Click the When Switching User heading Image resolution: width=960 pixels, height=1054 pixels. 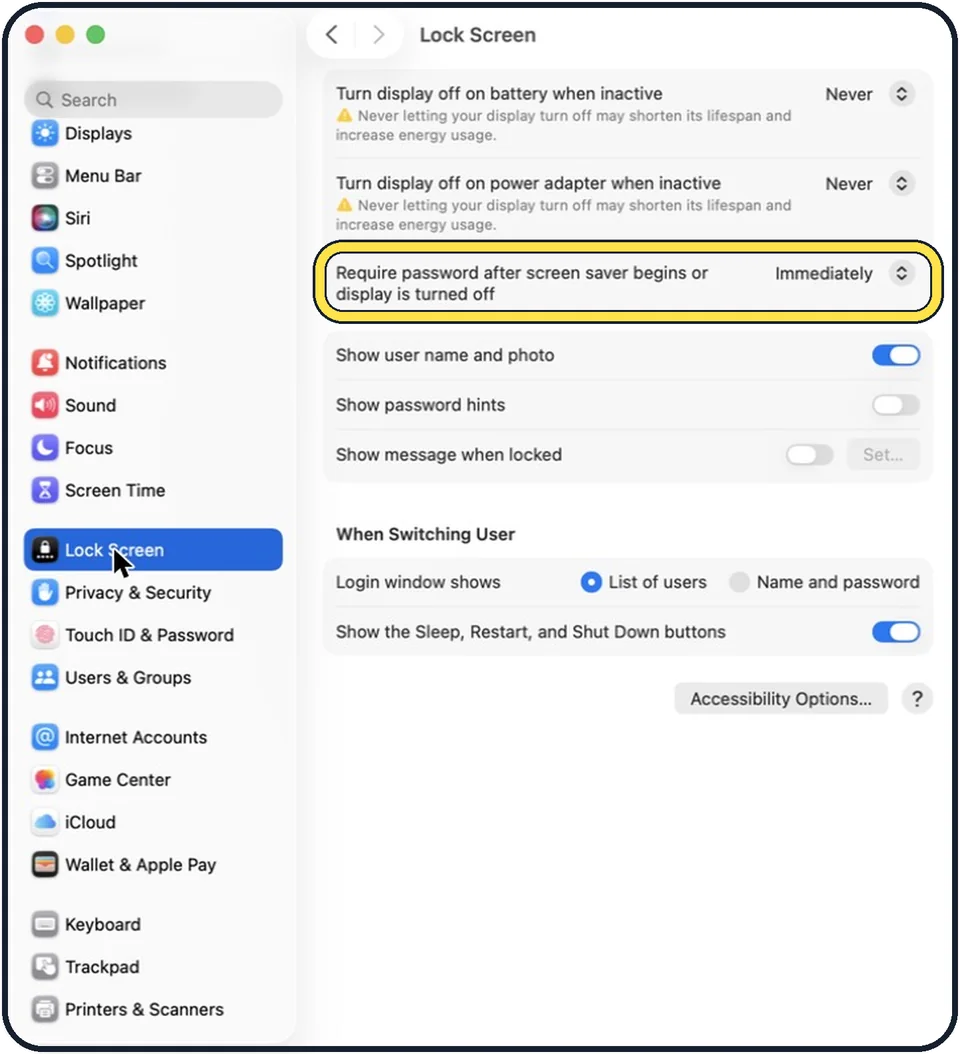426,534
